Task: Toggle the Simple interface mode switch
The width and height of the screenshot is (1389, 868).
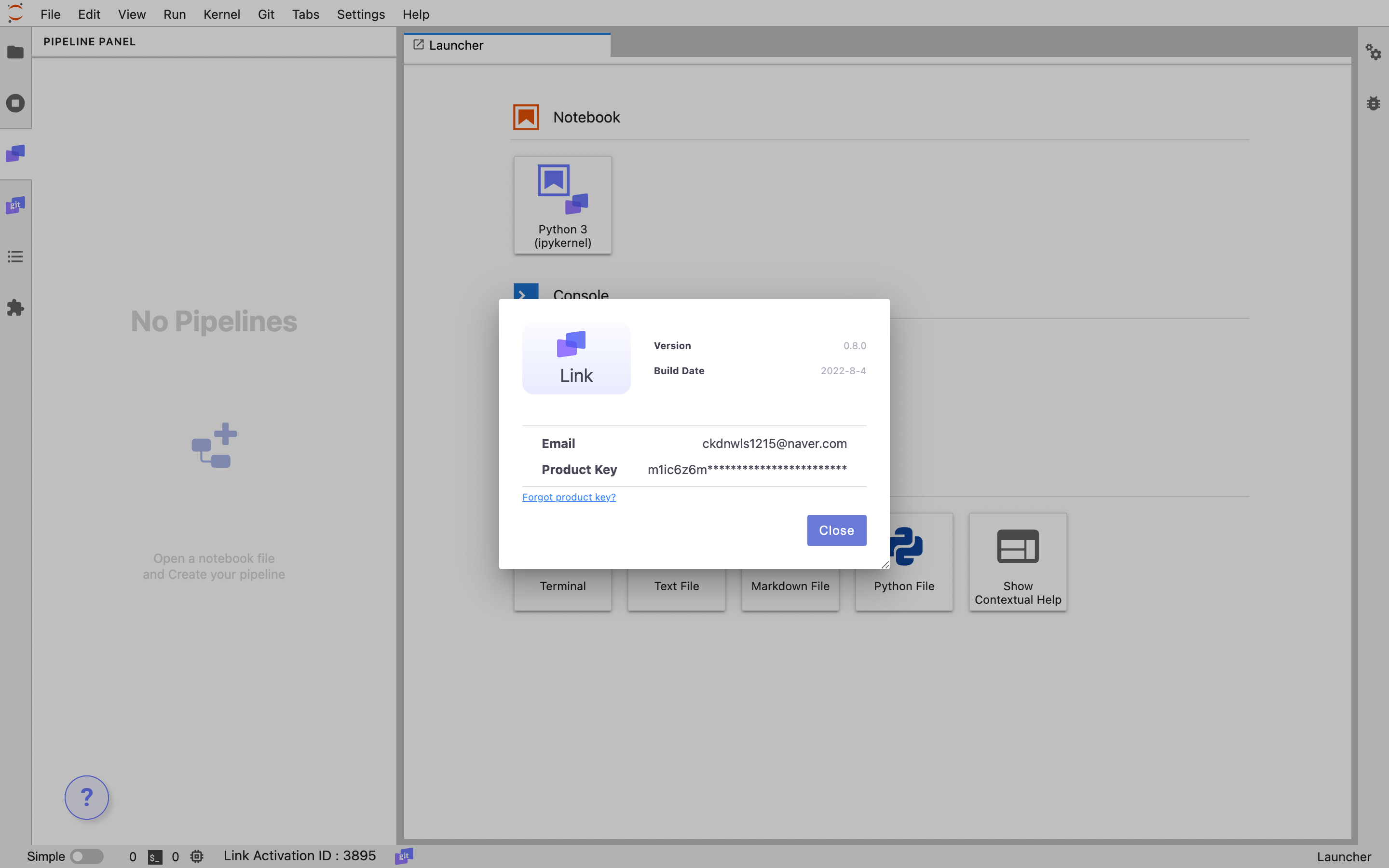Action: (86, 856)
